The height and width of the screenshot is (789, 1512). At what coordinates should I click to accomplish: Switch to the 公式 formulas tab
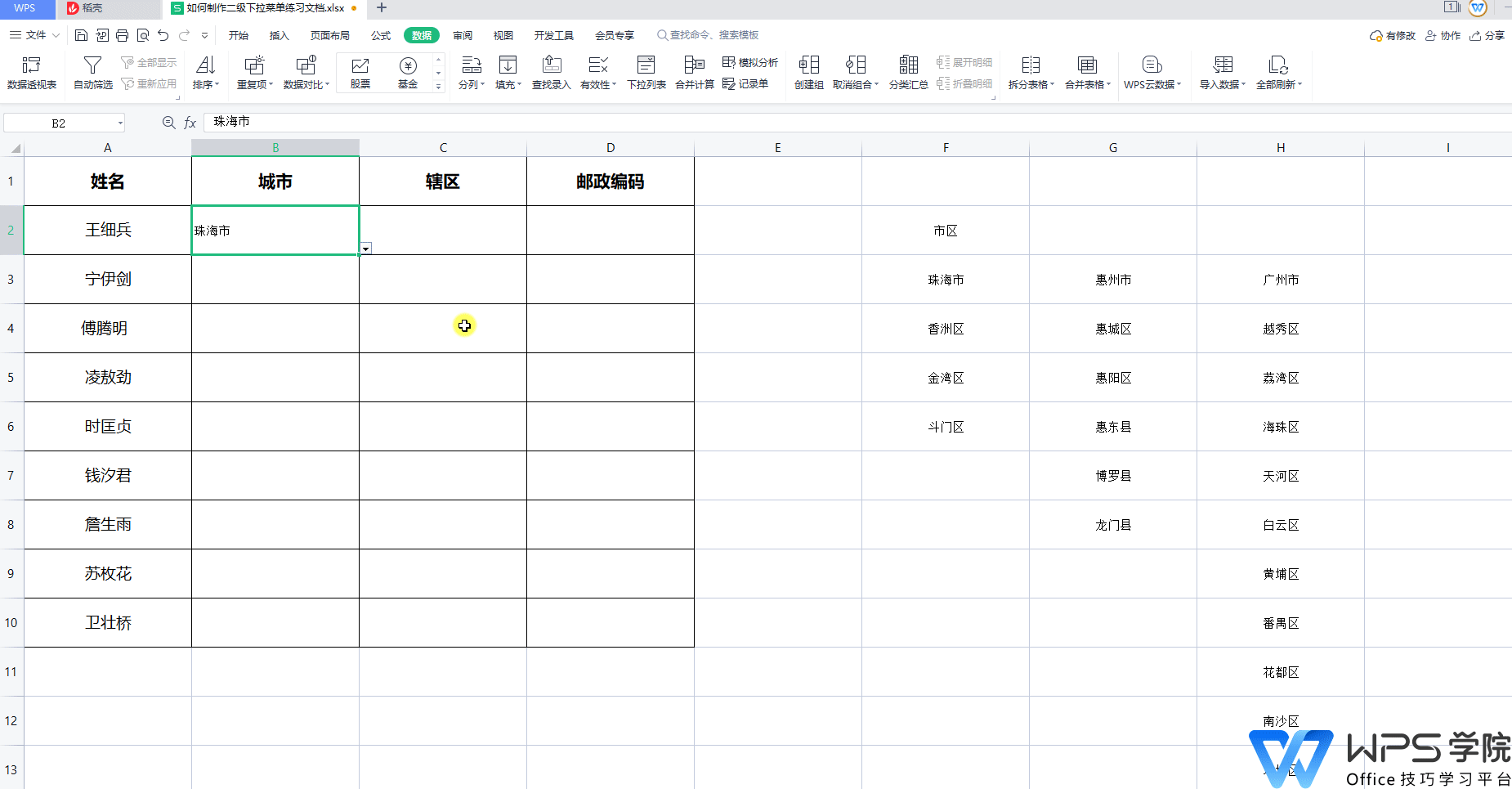[x=381, y=35]
